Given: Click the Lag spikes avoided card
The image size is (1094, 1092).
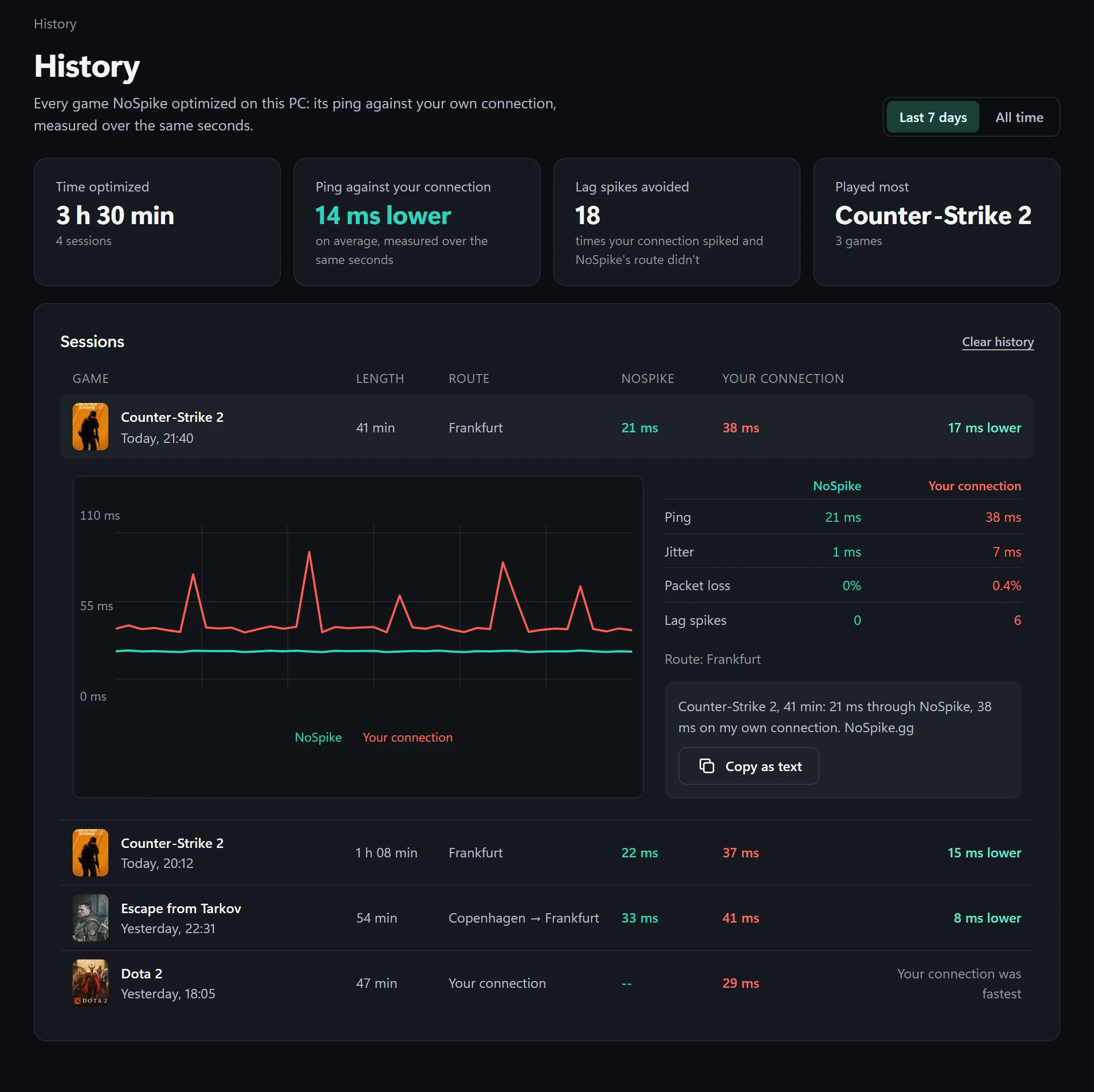Looking at the screenshot, I should pos(677,222).
